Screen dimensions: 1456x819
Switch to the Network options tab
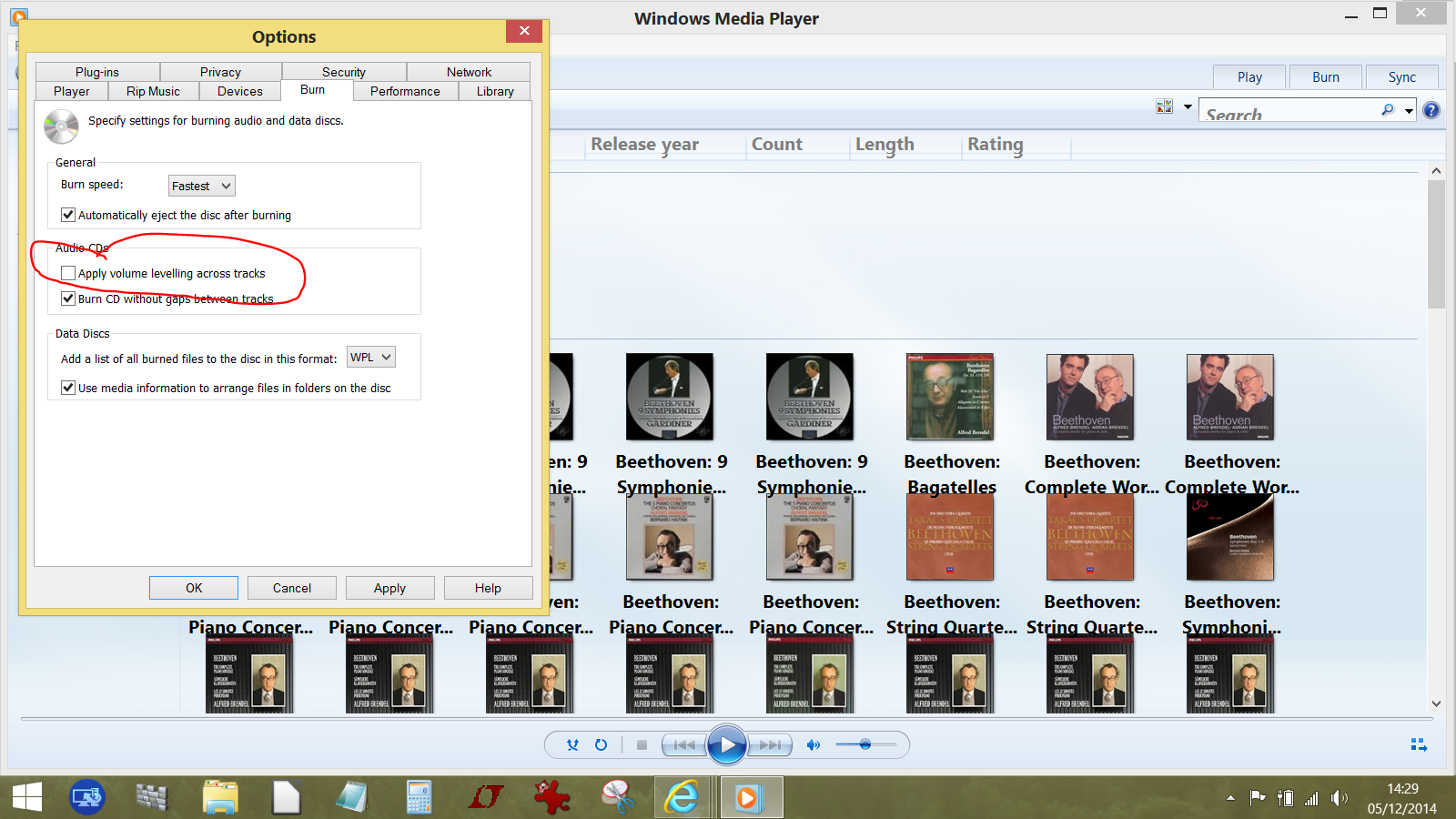(x=469, y=72)
